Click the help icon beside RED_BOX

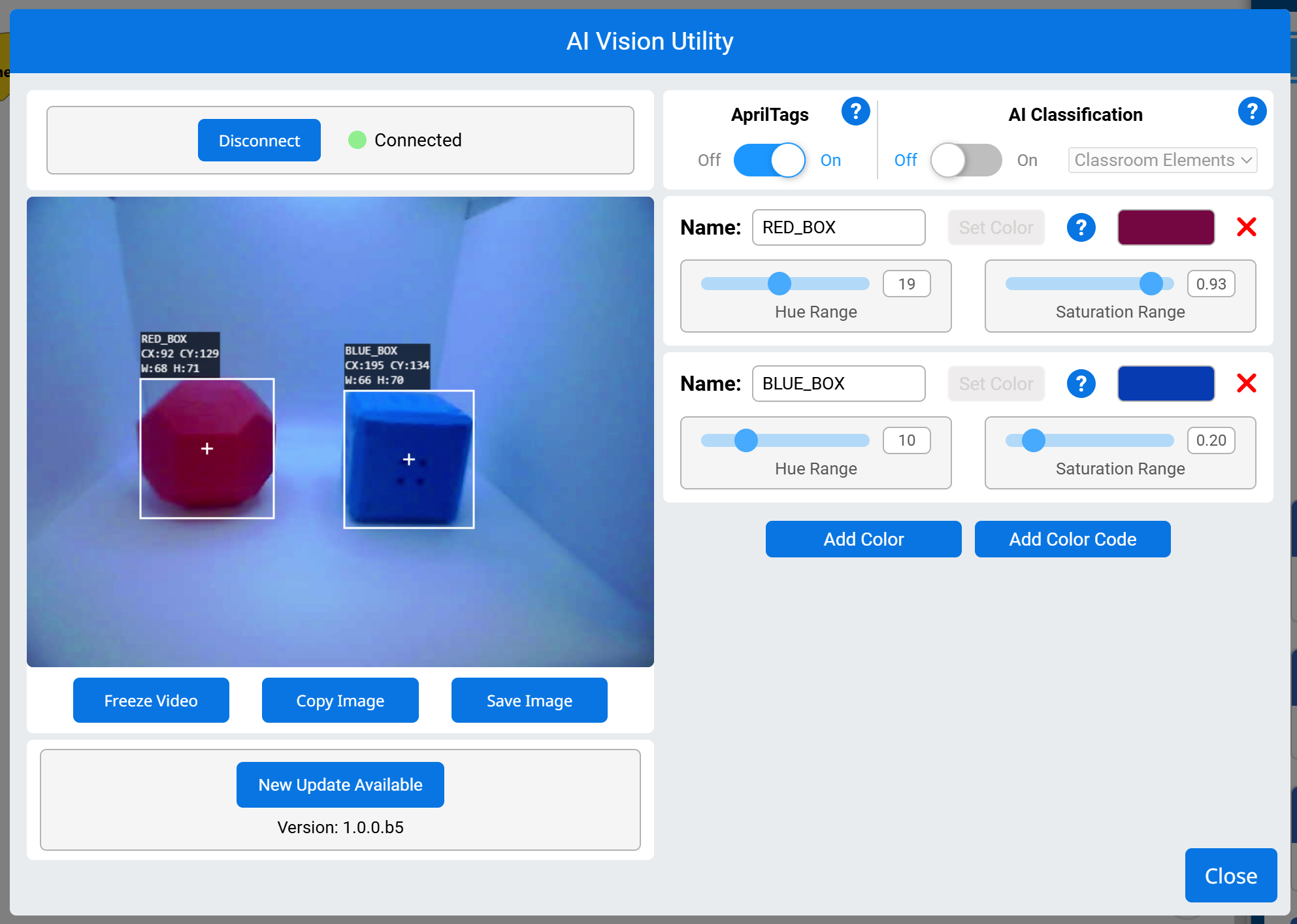point(1081,227)
